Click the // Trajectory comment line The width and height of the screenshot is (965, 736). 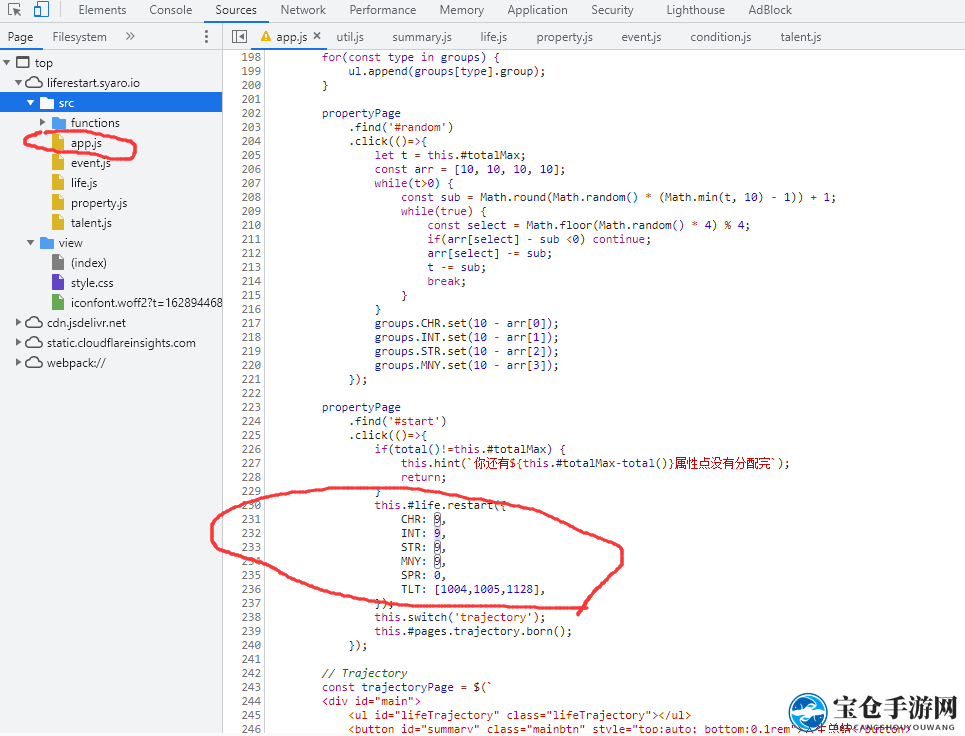(364, 673)
